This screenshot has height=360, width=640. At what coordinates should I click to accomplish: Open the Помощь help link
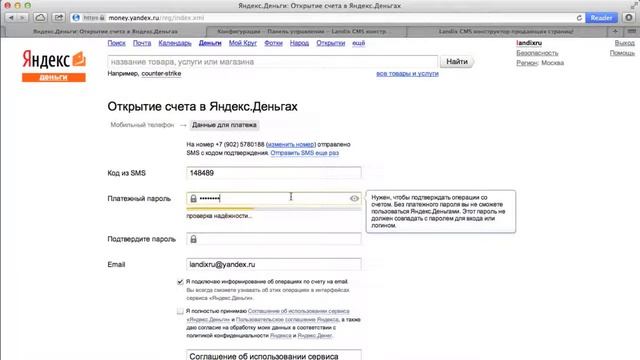point(622,53)
